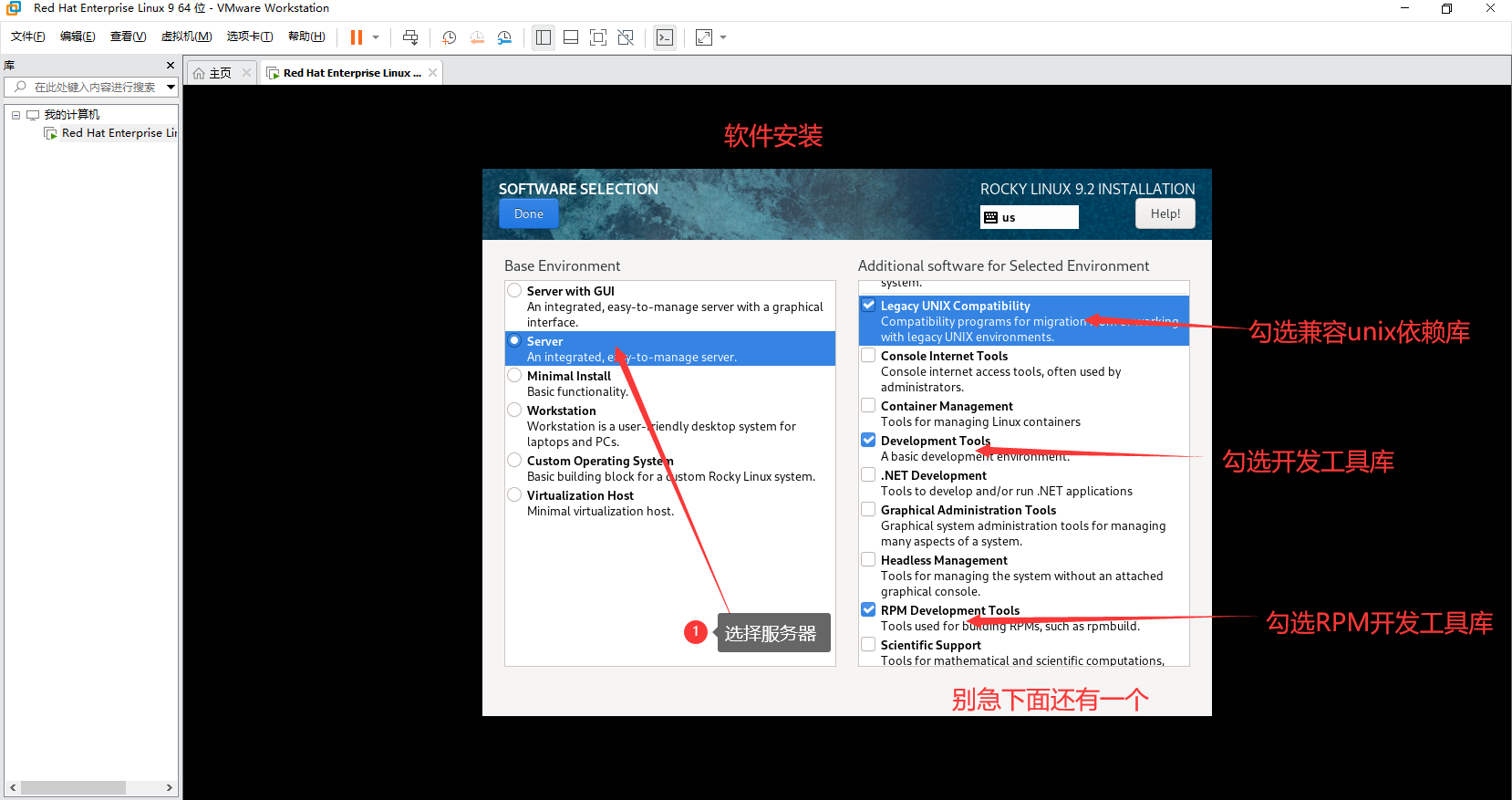Open the pause power options dropdown arrow
The height and width of the screenshot is (800, 1512).
(376, 37)
